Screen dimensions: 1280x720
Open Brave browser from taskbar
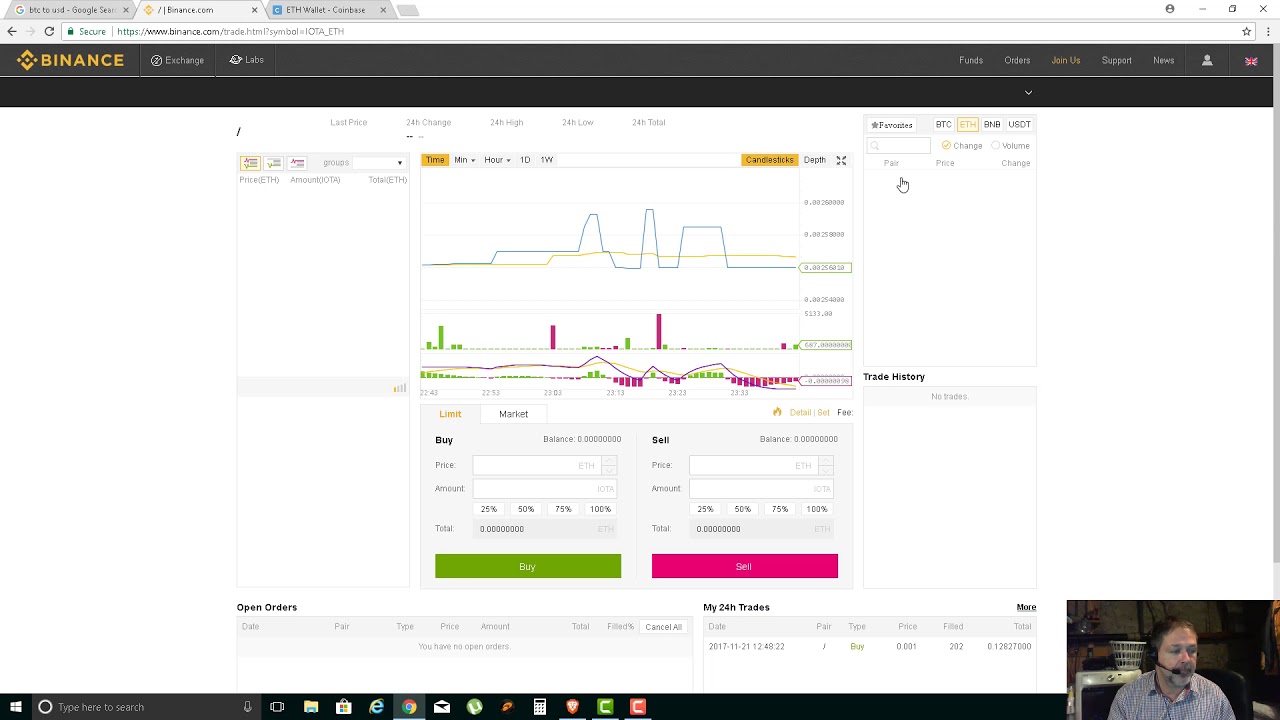(572, 707)
